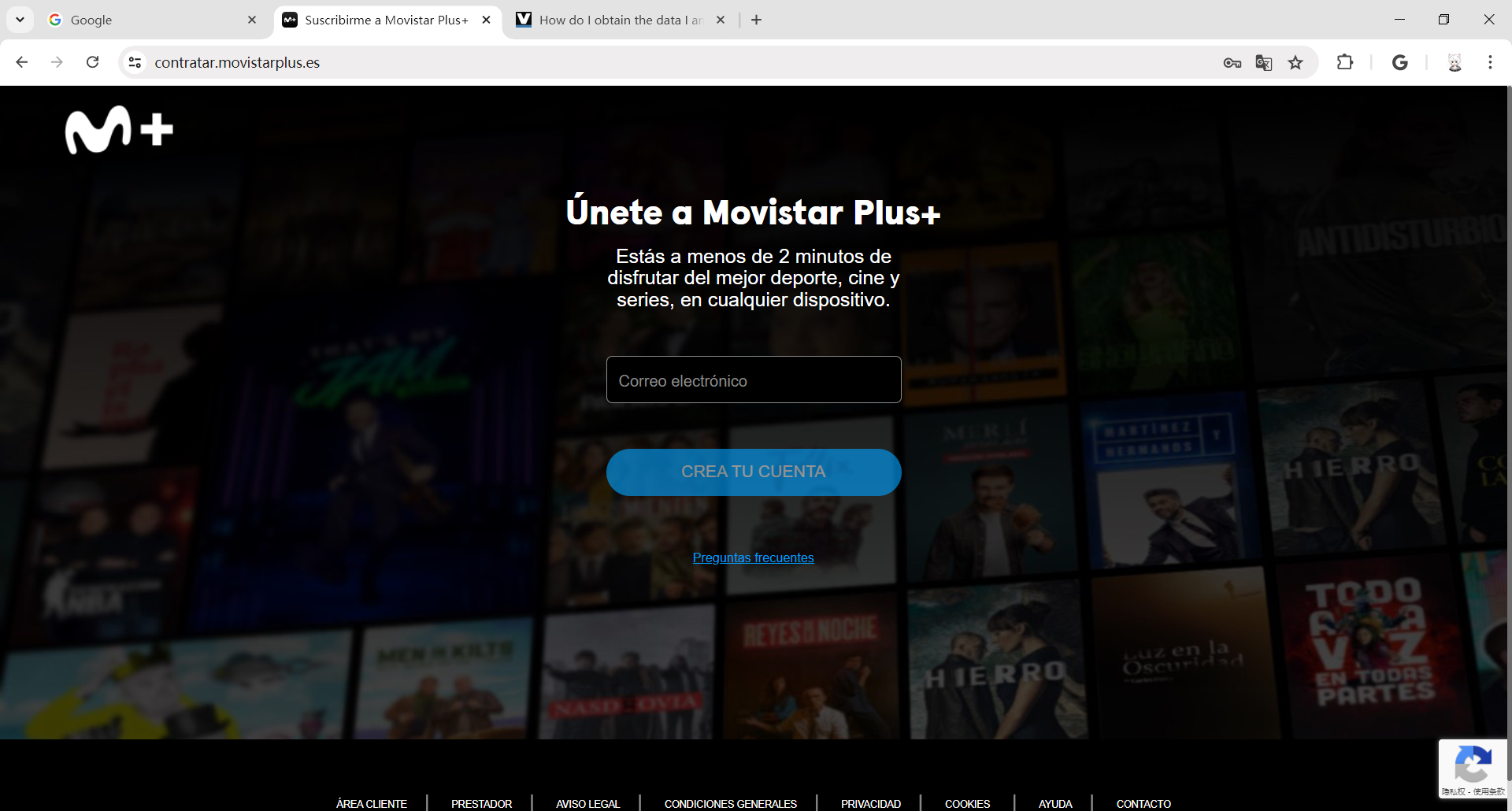
Task: Open the browser profile avatar
Action: click(x=1455, y=62)
